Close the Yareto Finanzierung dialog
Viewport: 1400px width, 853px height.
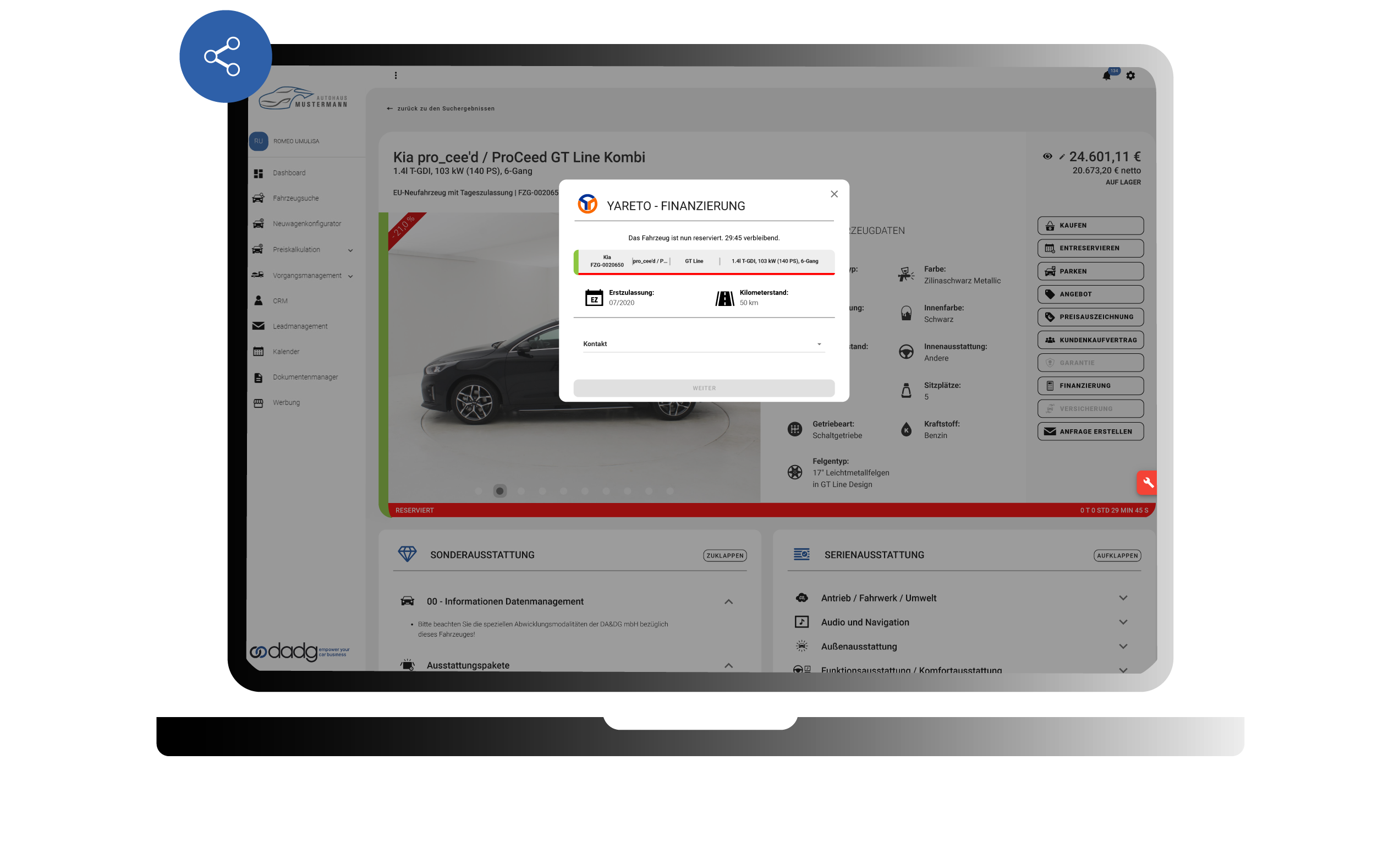pyautogui.click(x=834, y=194)
